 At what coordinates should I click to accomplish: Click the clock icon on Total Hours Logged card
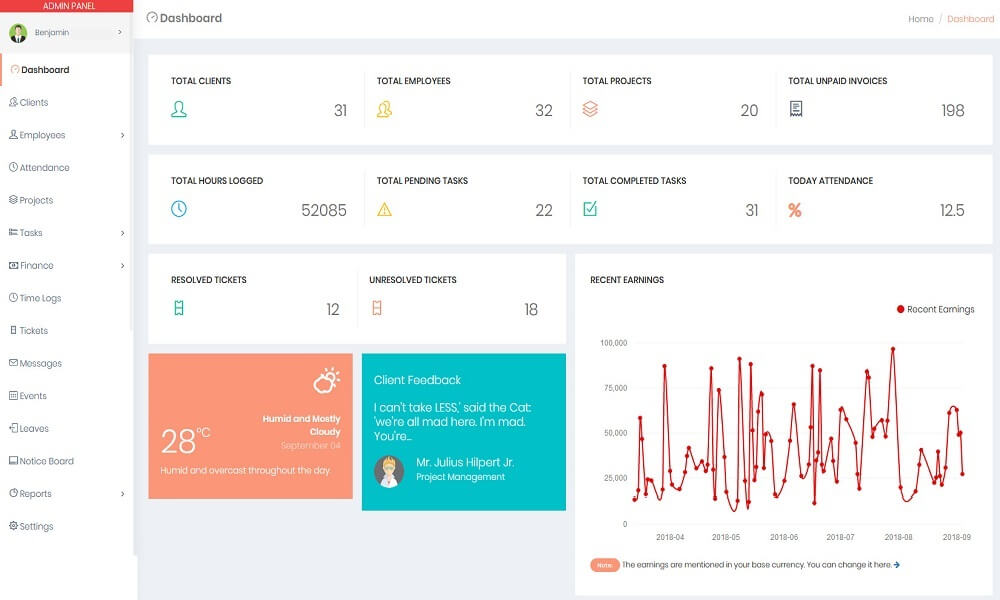(x=181, y=208)
